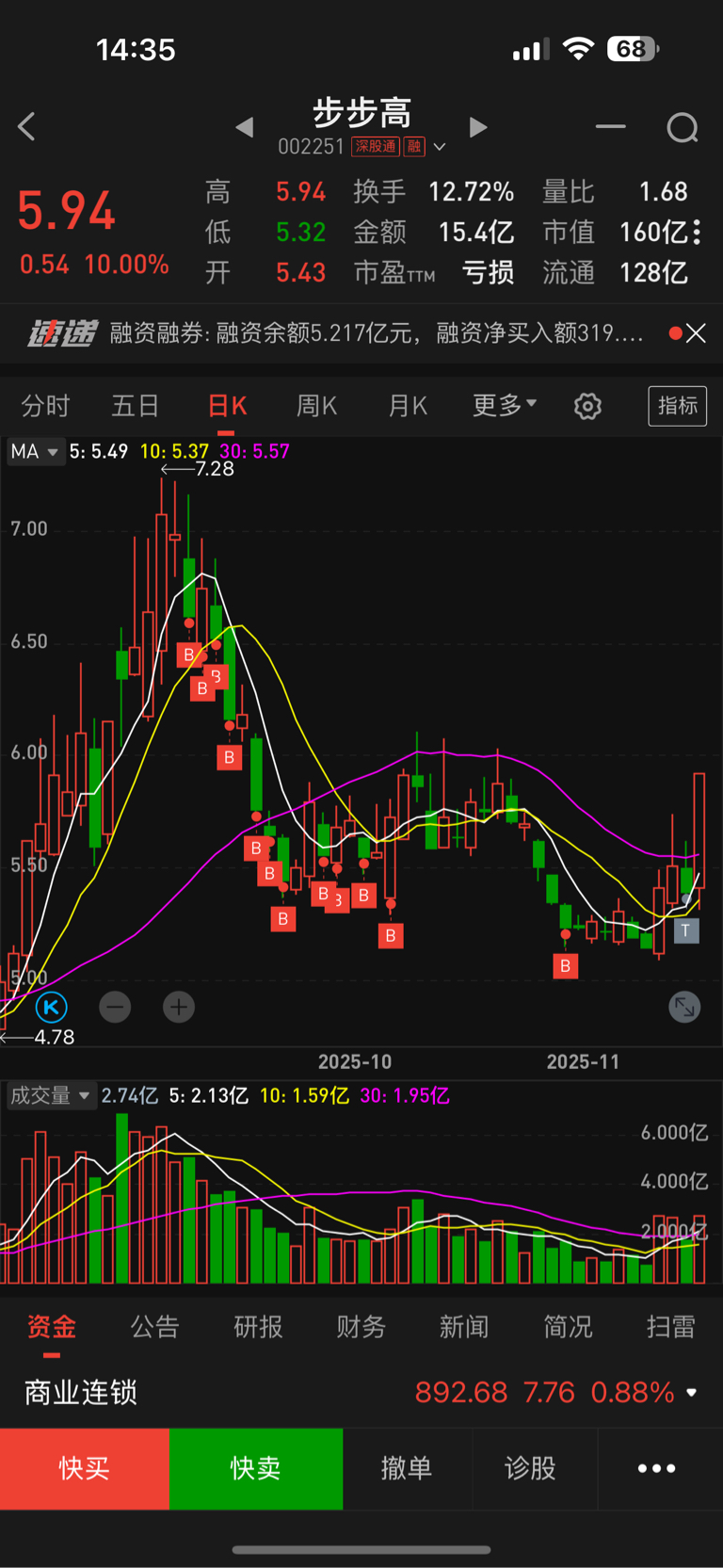Screen dimensions: 723x1568
Task: Open the MA indicator dropdown
Action: (35, 451)
